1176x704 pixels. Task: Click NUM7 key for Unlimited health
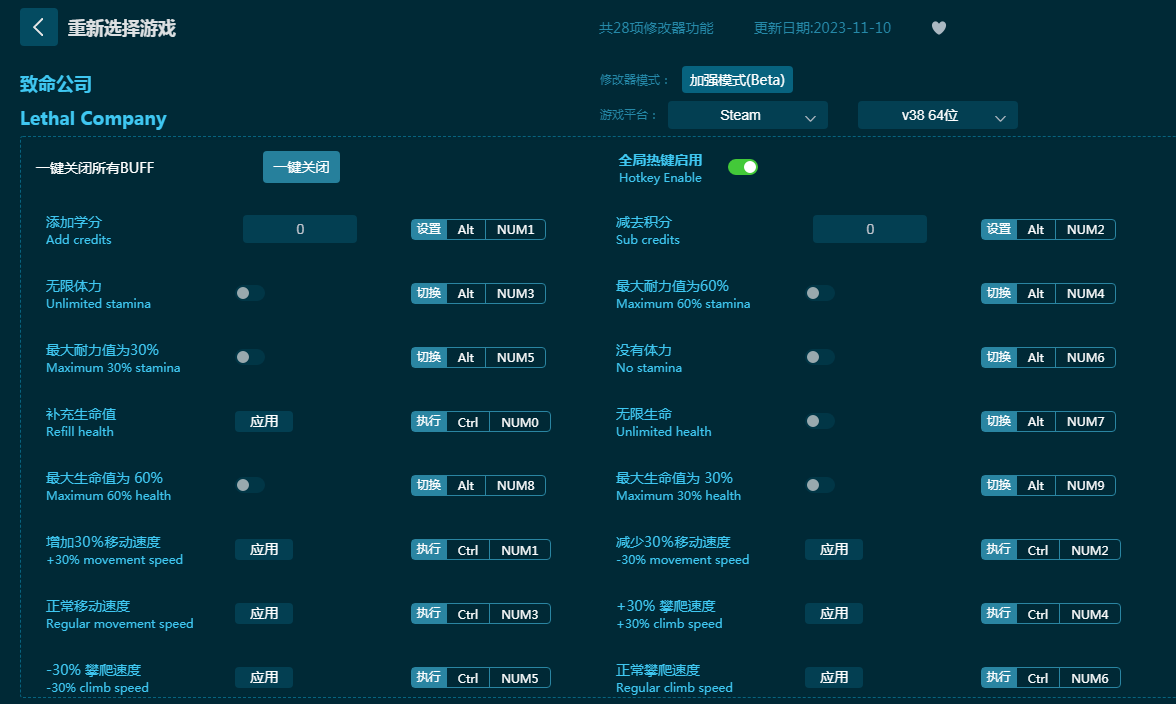pos(1085,421)
